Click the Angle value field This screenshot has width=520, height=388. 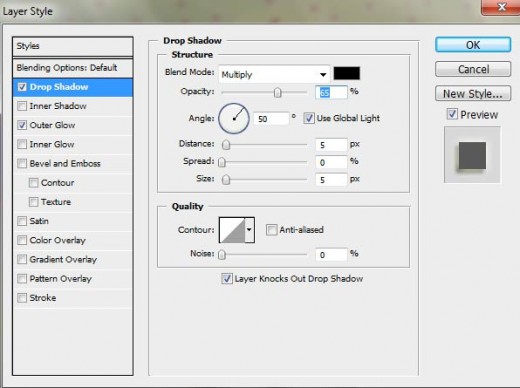271,119
